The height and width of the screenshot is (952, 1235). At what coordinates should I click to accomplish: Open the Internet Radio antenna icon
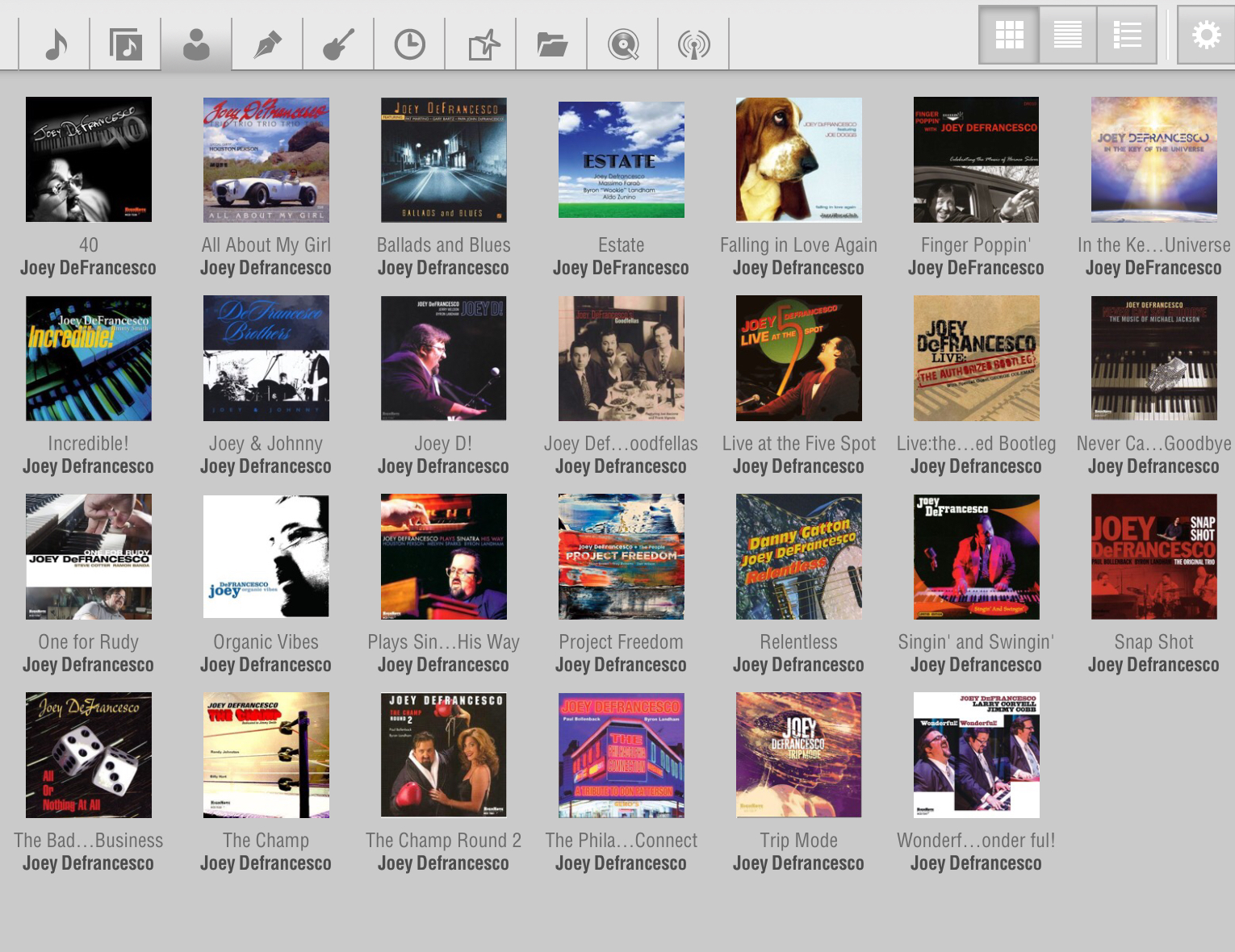pyautogui.click(x=694, y=44)
